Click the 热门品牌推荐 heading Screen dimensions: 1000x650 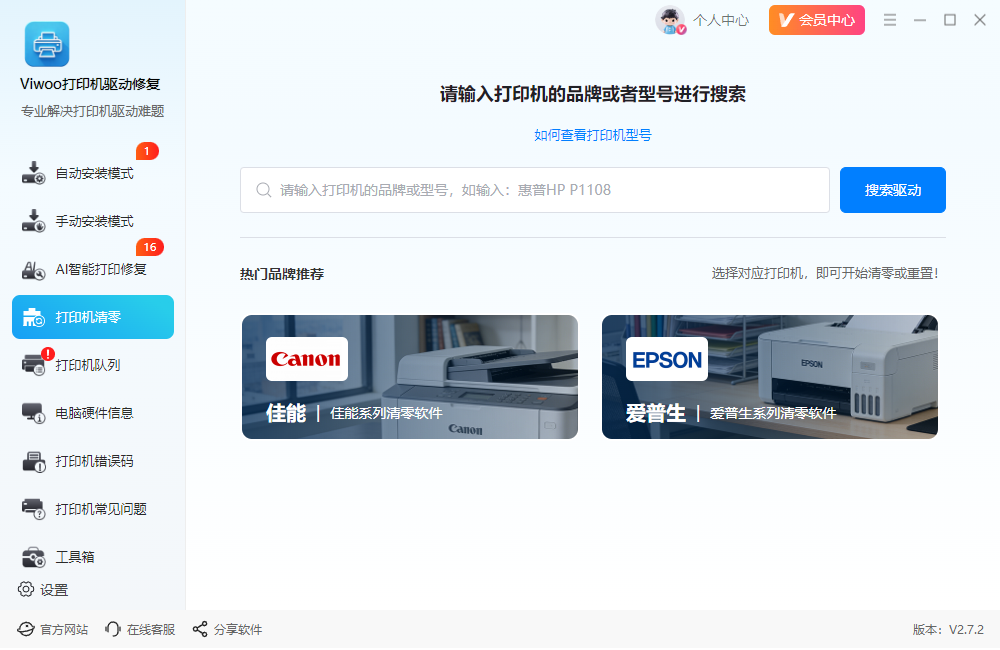pos(282,274)
